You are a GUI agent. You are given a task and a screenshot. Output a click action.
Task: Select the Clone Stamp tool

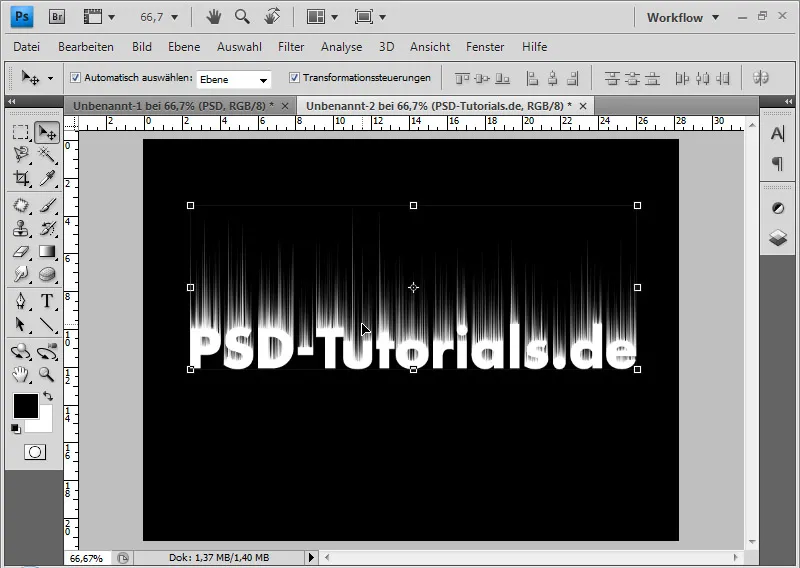20,228
